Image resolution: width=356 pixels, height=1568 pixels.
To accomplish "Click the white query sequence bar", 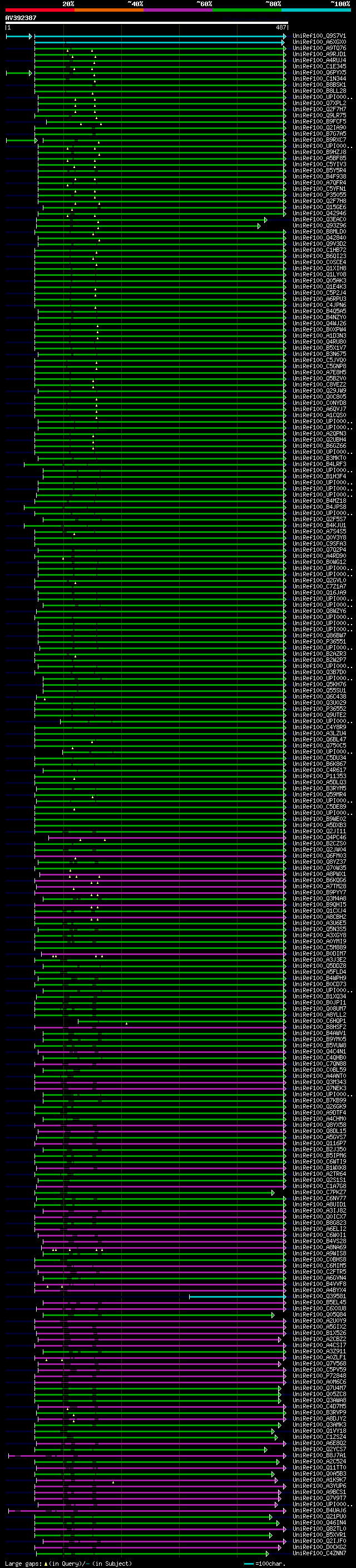I will [147, 22].
